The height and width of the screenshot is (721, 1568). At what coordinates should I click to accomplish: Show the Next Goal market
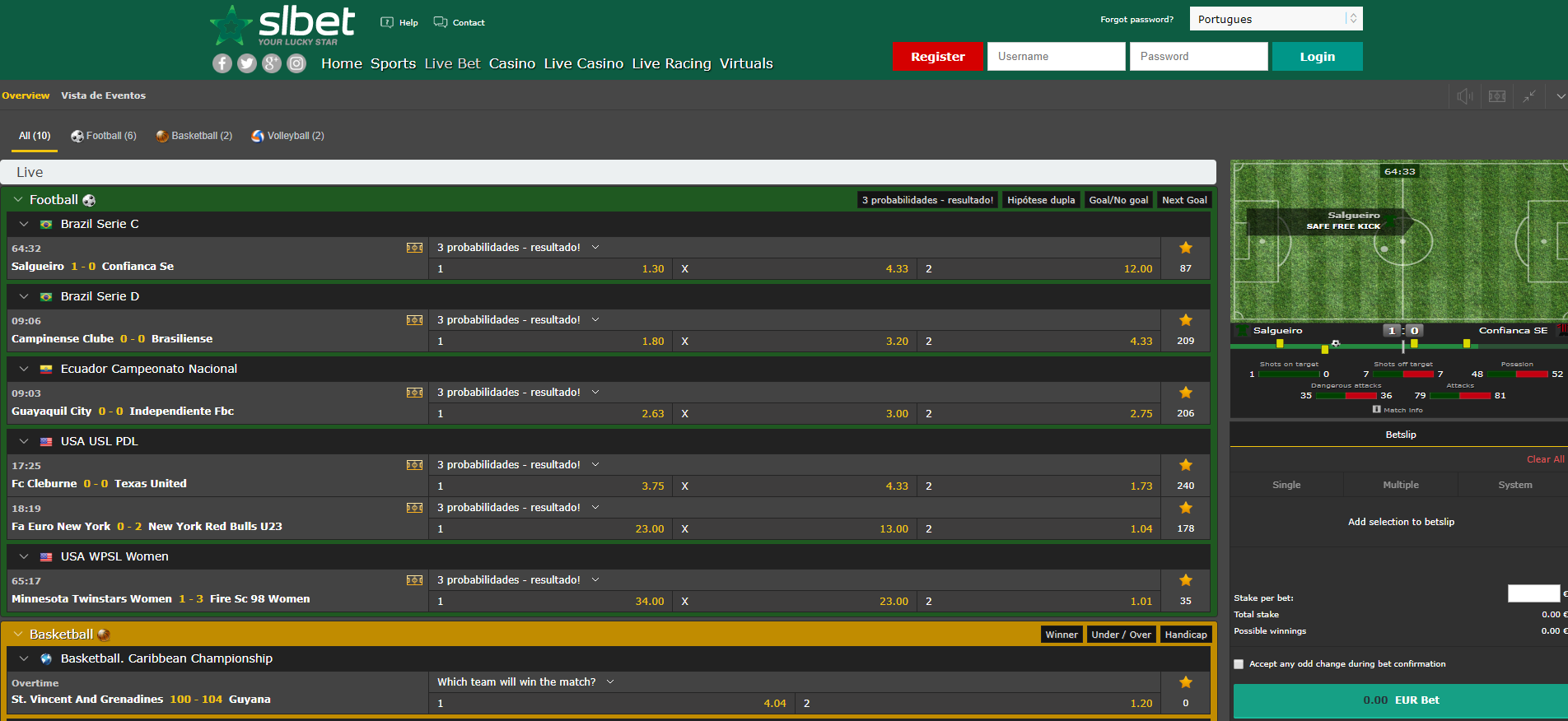coord(1184,200)
